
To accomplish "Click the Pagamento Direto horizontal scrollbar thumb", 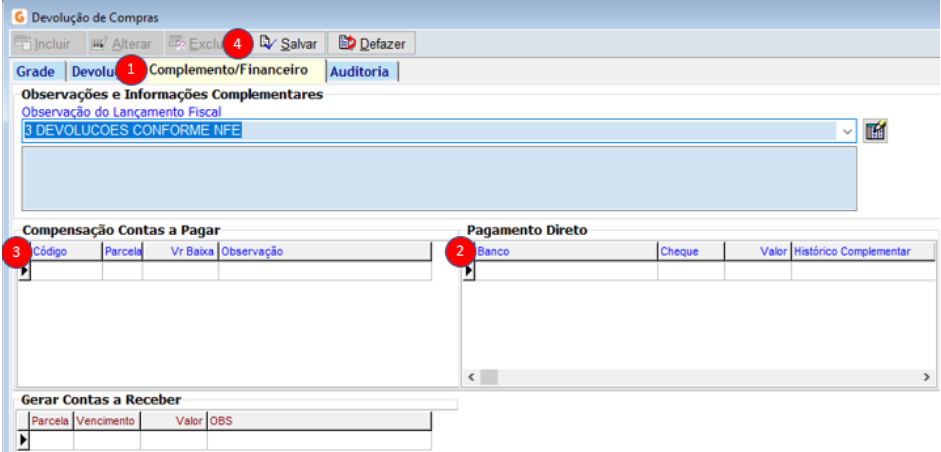I will (489, 377).
